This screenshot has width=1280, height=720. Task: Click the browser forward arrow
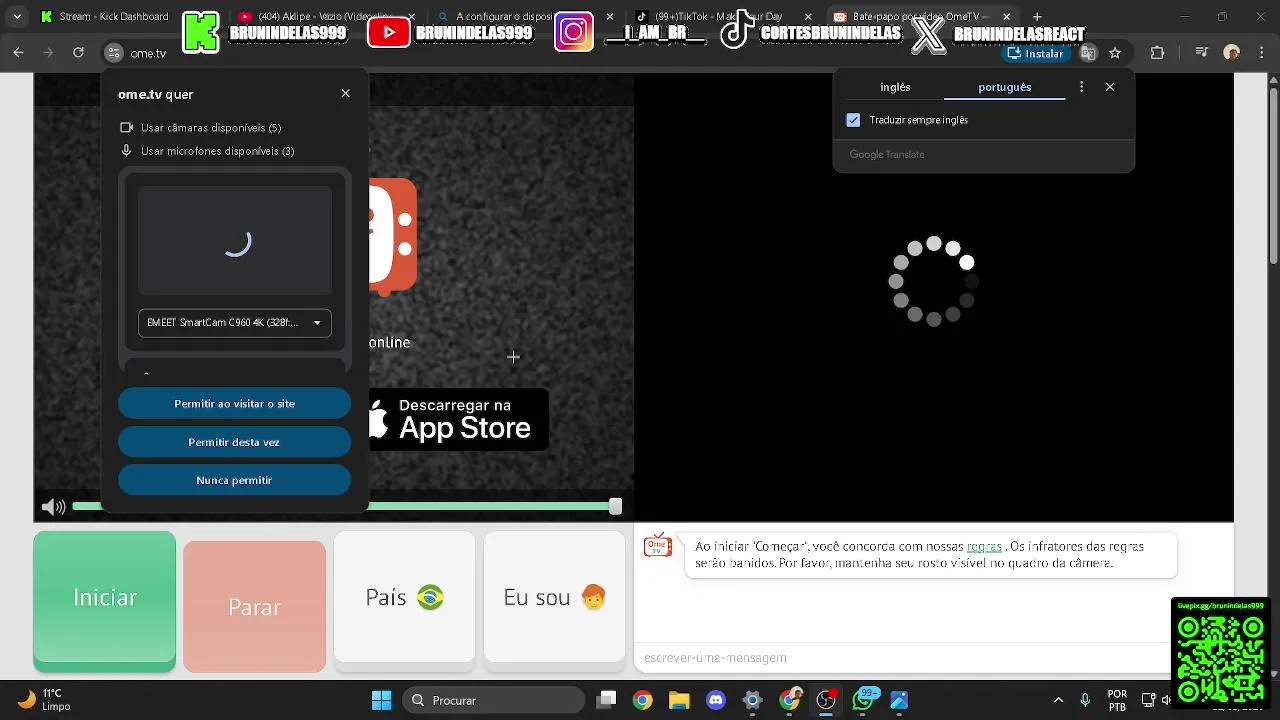coord(48,53)
